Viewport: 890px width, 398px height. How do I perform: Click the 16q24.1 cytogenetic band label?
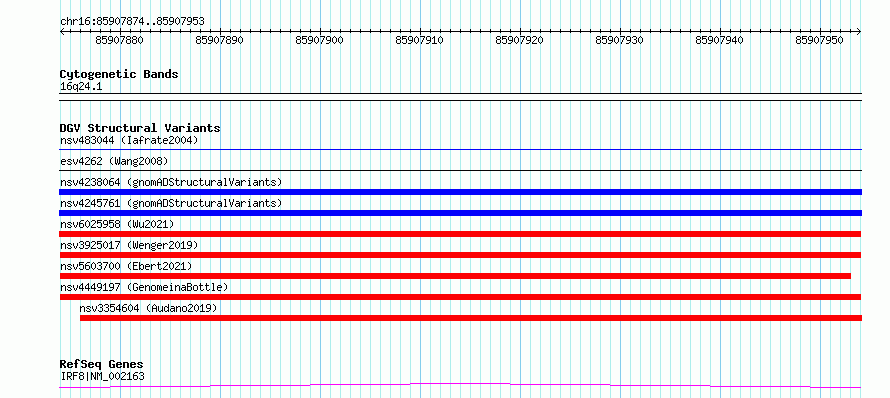pyautogui.click(x=81, y=87)
